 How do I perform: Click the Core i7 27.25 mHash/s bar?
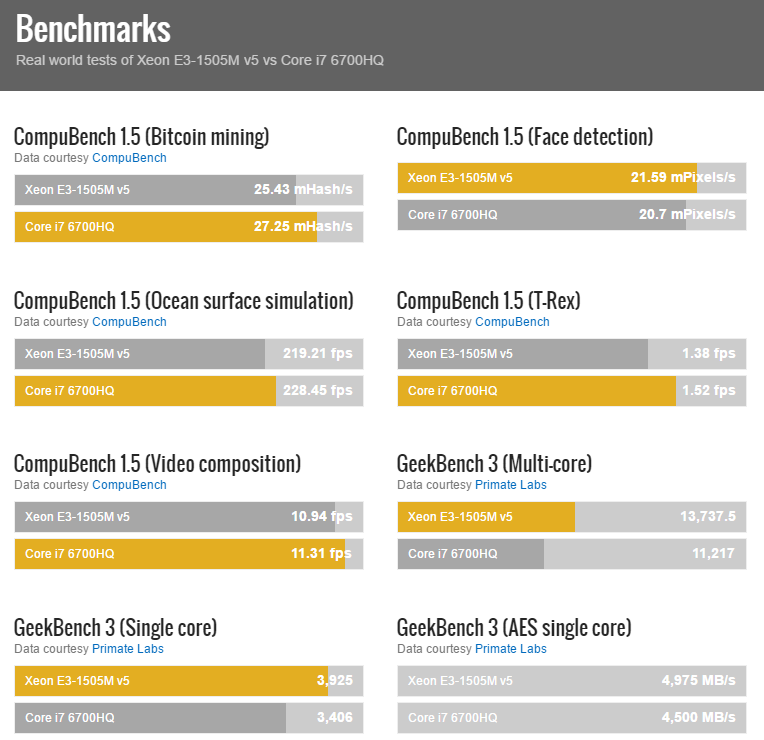click(188, 227)
